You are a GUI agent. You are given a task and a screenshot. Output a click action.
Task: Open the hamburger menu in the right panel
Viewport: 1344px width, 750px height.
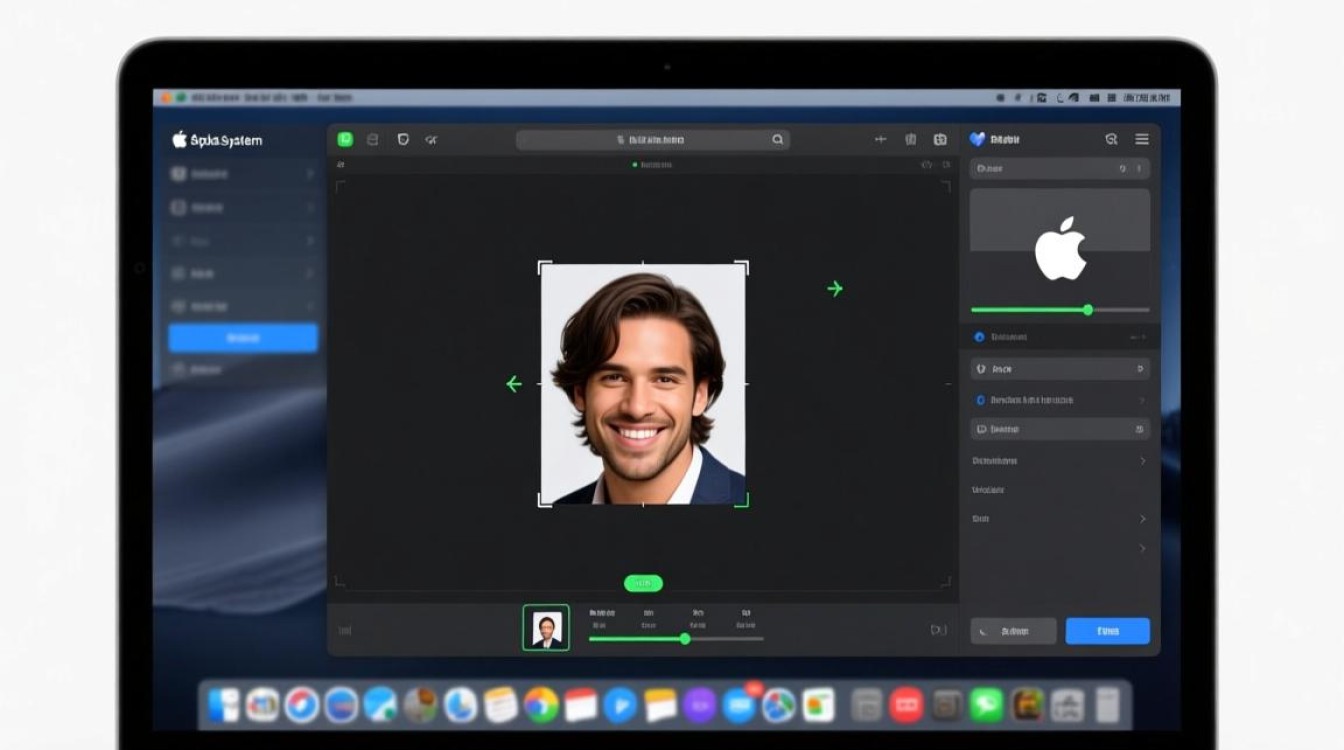(1142, 140)
